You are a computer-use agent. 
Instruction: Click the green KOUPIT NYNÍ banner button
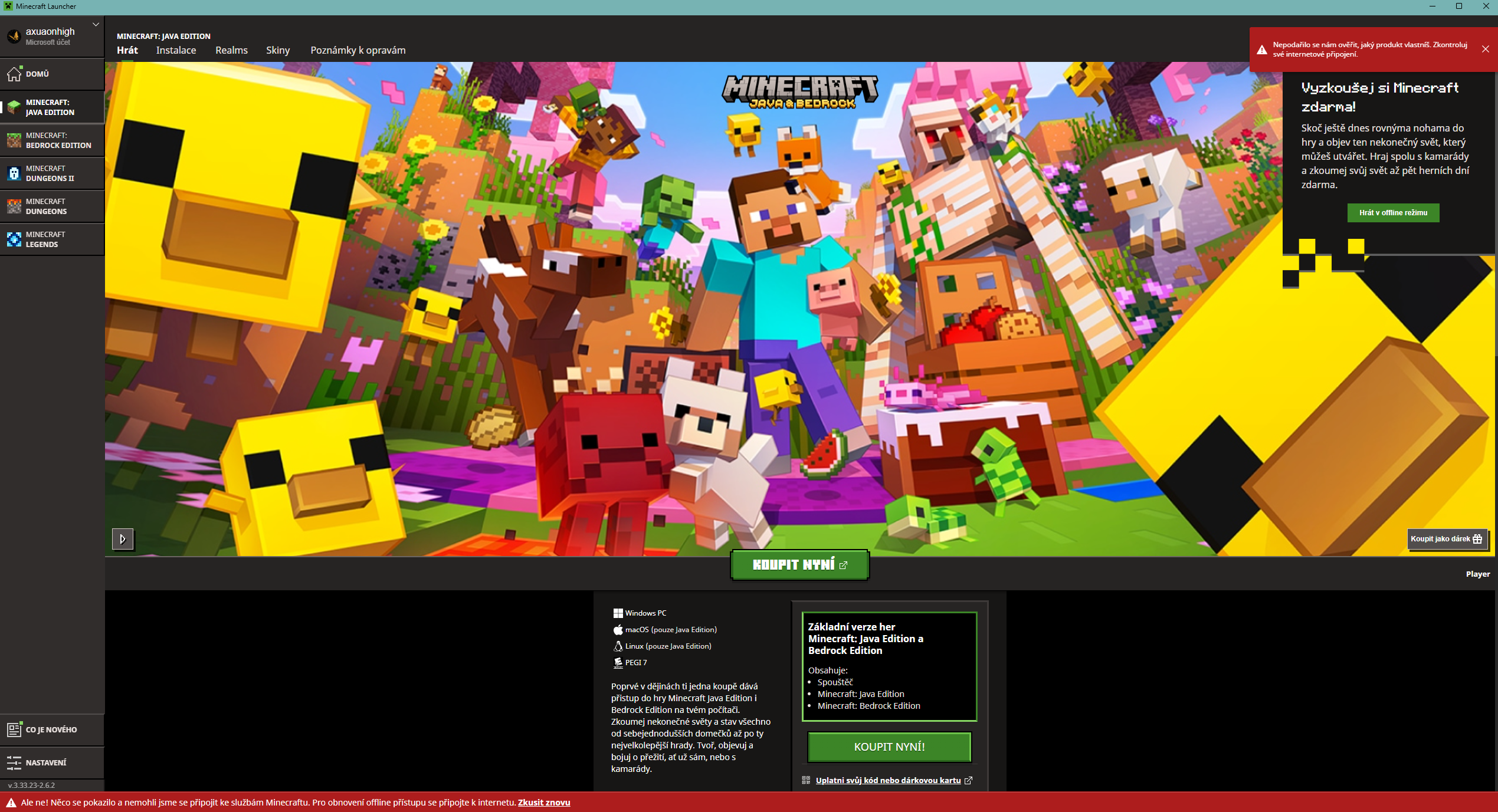(x=799, y=565)
